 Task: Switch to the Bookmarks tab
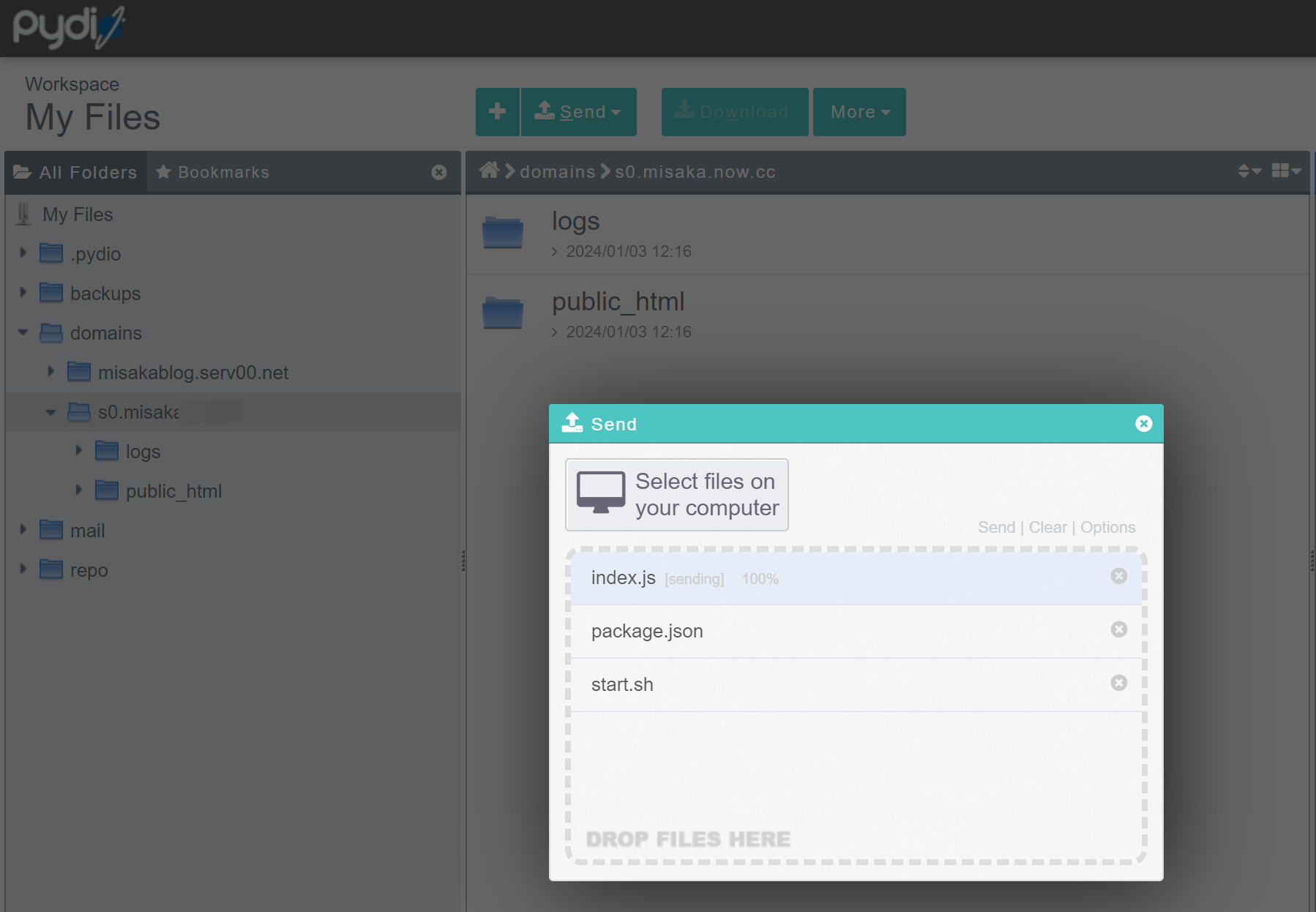tap(213, 172)
